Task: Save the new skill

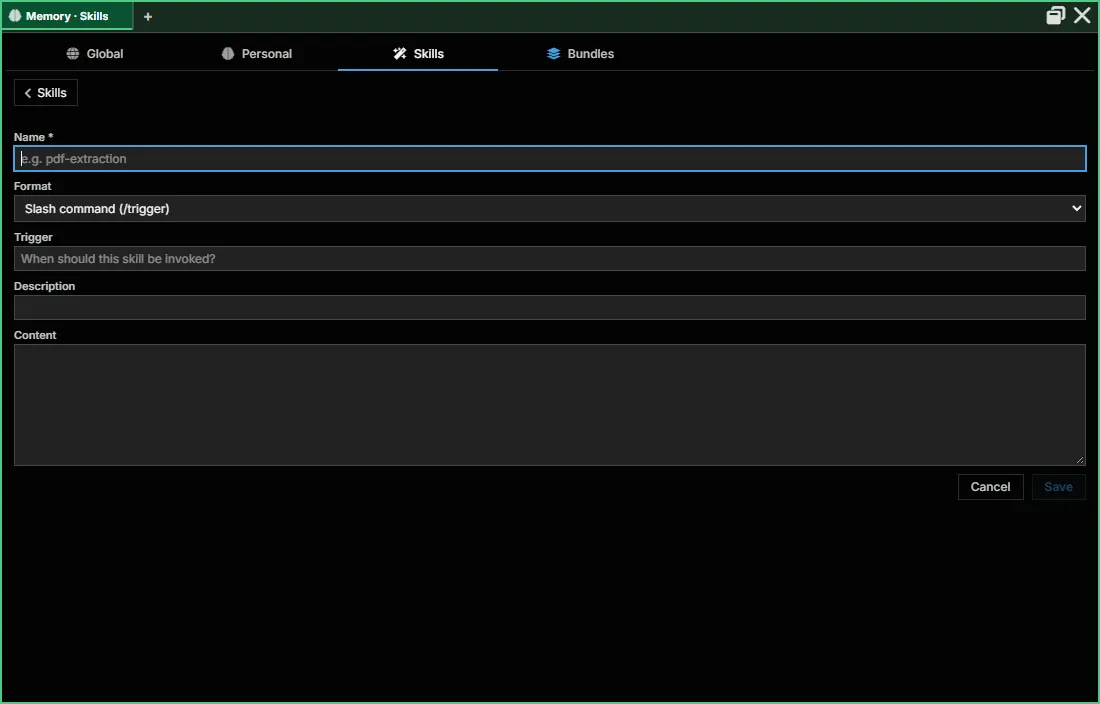Action: pos(1059,487)
